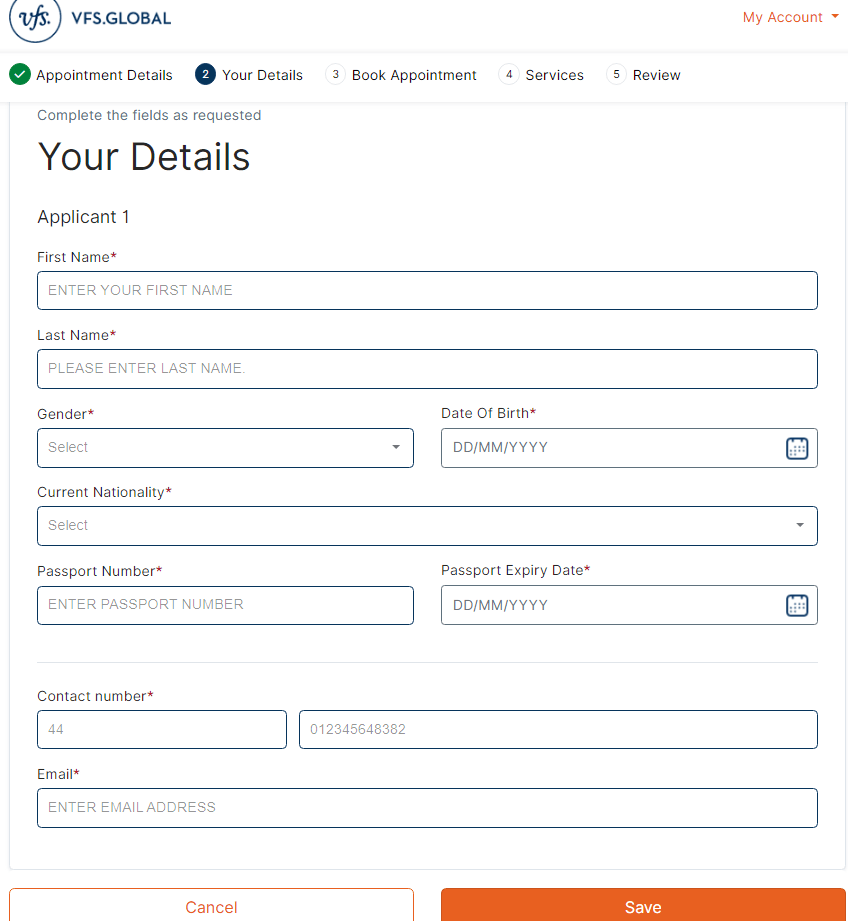The image size is (848, 921).
Task: Select the Passport Number text box
Action: click(225, 605)
